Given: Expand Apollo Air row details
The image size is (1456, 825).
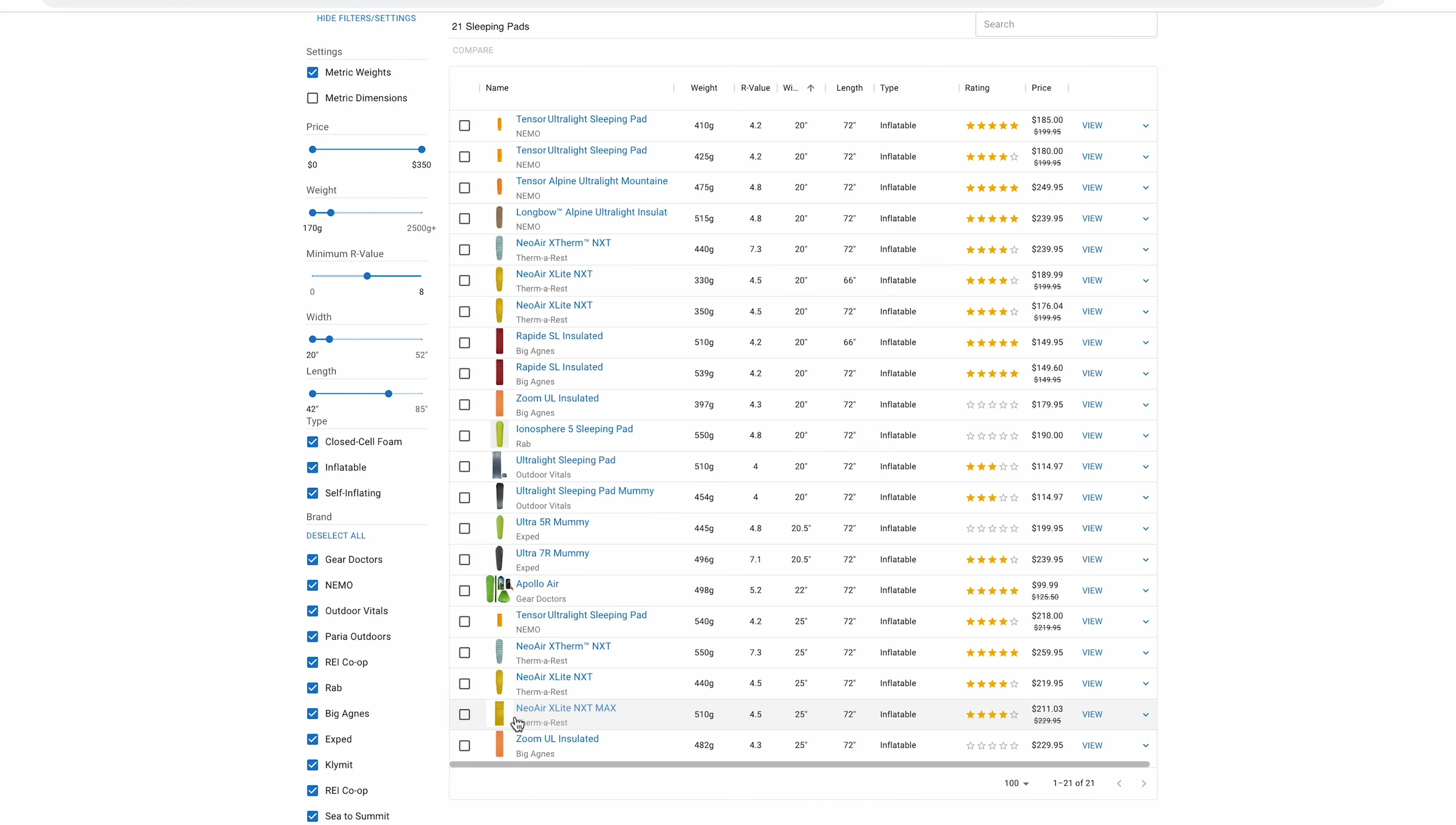Looking at the screenshot, I should click(x=1146, y=590).
